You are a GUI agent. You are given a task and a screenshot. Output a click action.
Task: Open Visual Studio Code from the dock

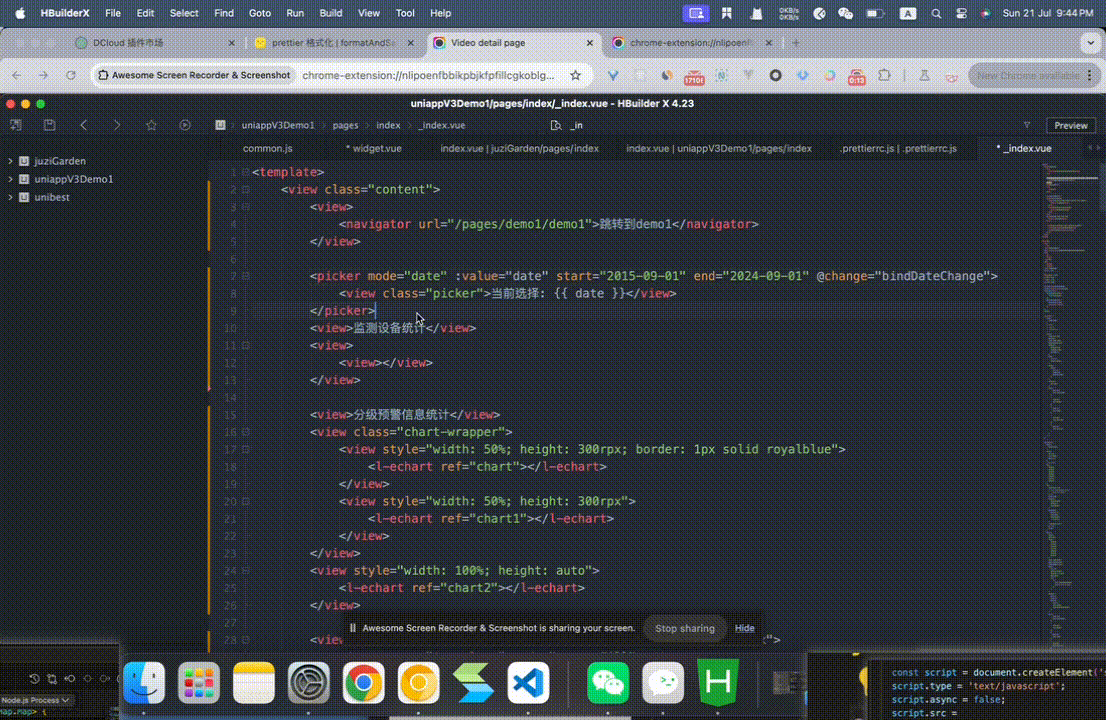point(527,683)
